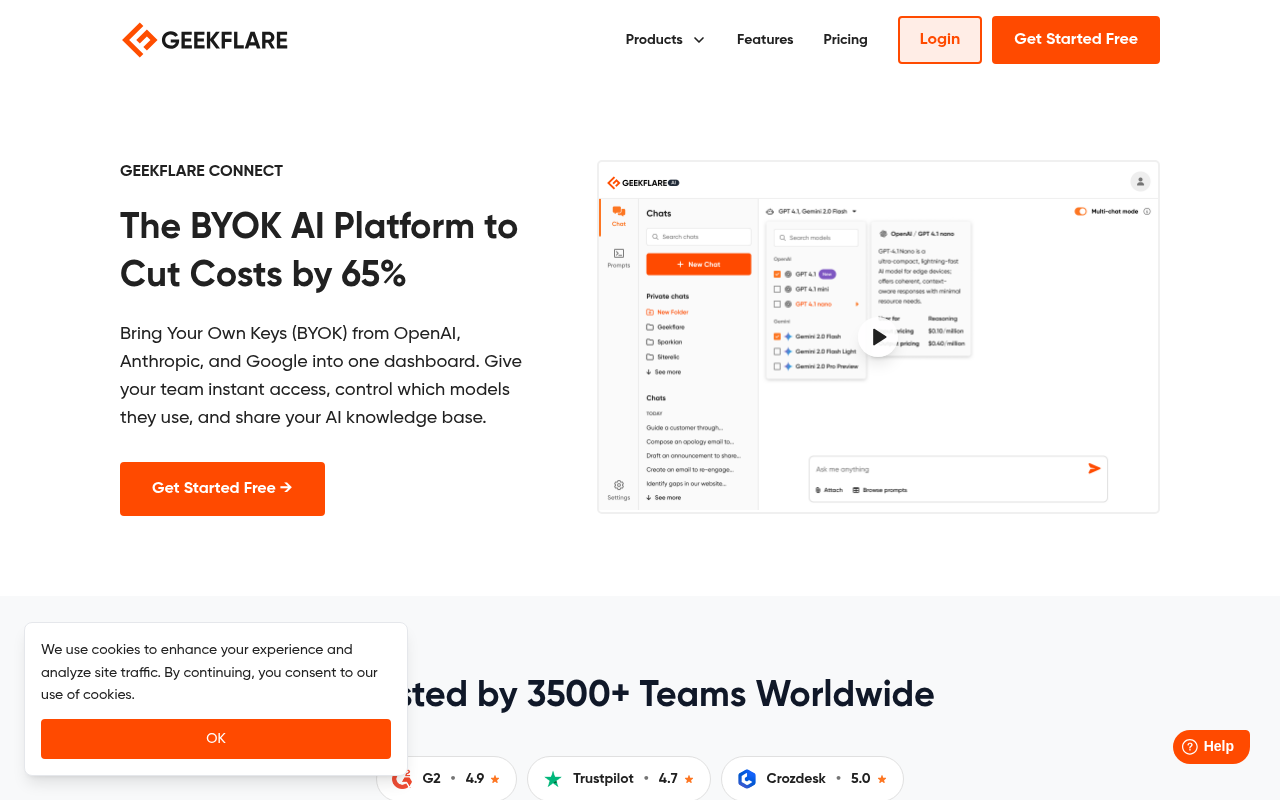Click Get Started Free in the navigation bar
Screen dimensions: 1280x800
pyautogui.click(x=1076, y=40)
